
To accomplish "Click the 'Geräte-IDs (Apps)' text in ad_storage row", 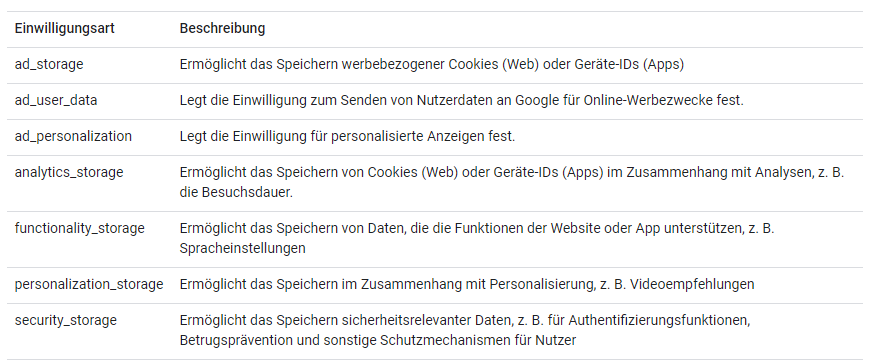I will pos(629,64).
